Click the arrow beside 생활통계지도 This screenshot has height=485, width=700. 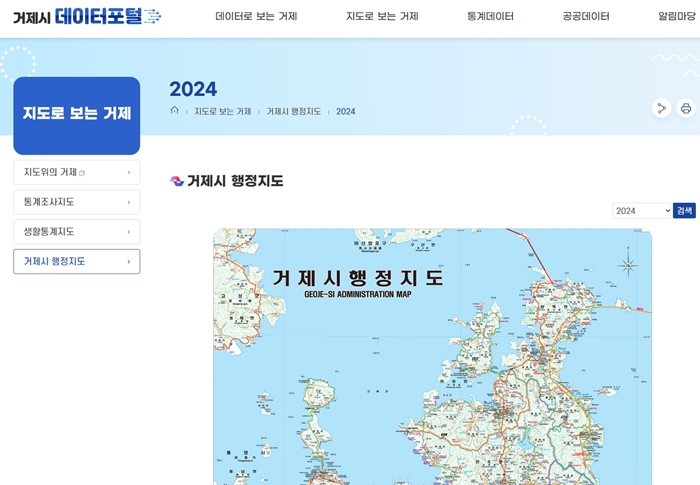[x=129, y=232]
